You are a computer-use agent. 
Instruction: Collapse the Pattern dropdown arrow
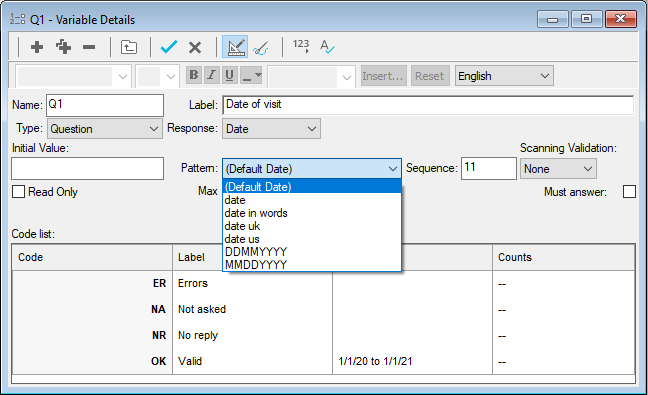(x=392, y=169)
